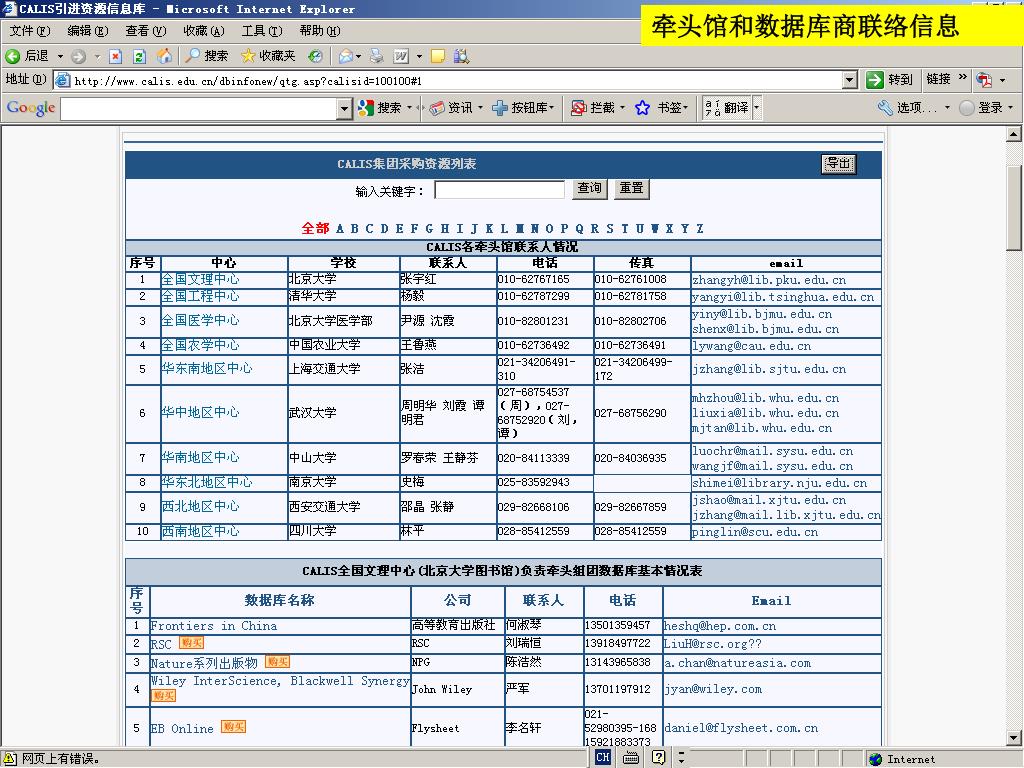Open Google toolbar 选项 wrench icon
This screenshot has width=1024, height=768.
[x=886, y=108]
